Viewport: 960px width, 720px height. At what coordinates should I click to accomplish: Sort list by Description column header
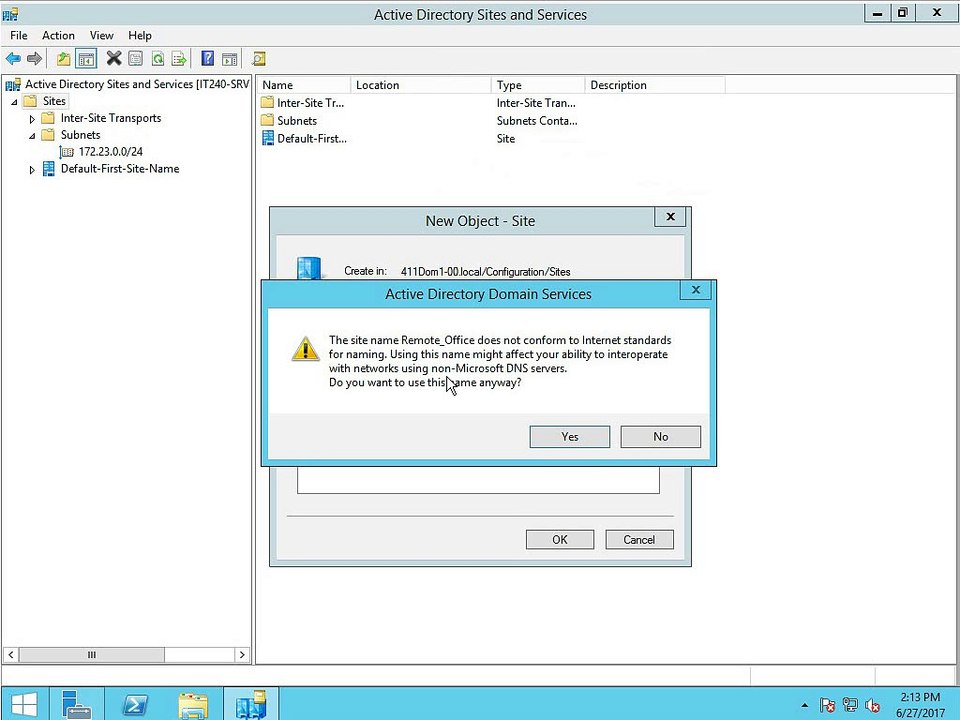[x=655, y=85]
